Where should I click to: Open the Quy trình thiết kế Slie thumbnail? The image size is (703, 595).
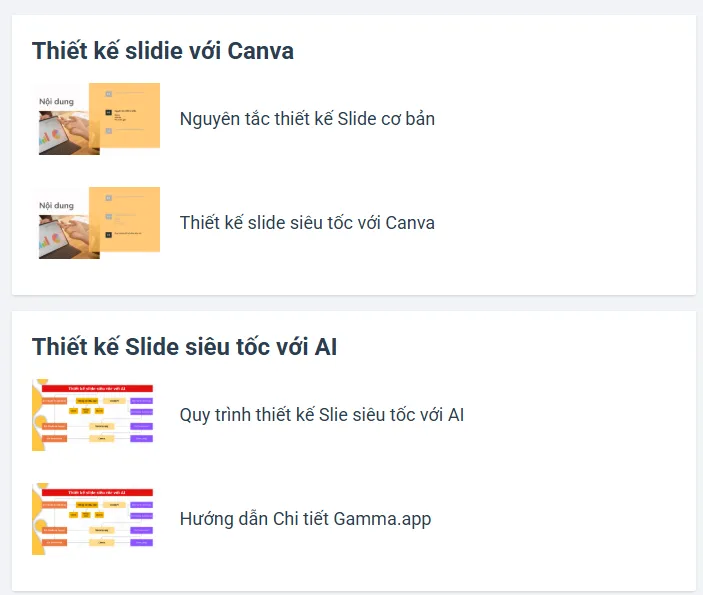click(93, 415)
